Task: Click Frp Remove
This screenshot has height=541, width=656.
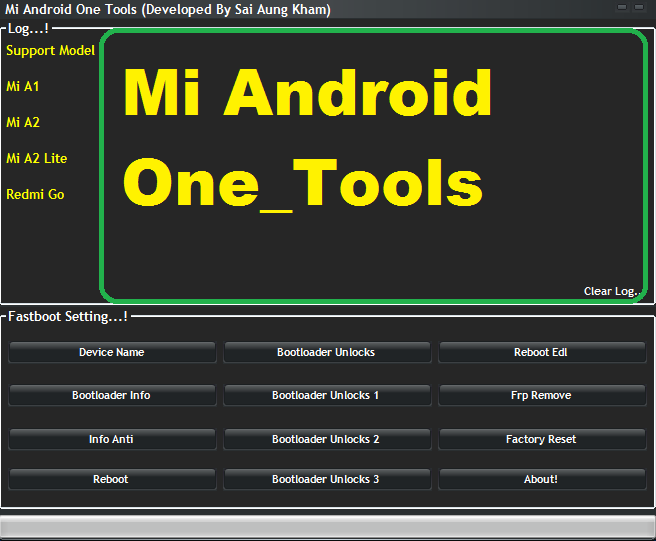Action: click(x=542, y=395)
